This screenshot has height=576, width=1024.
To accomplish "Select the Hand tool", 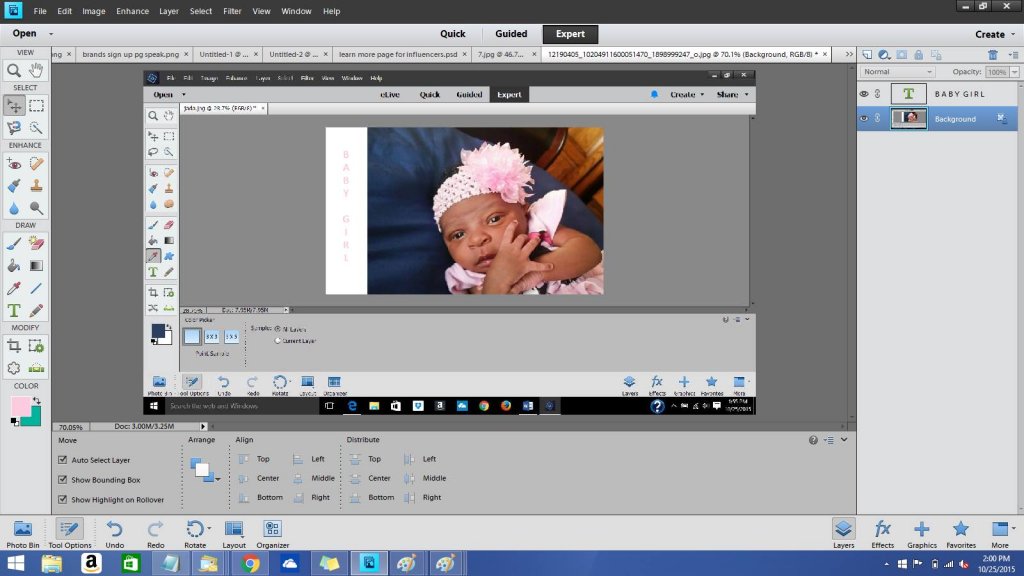I will click(x=37, y=70).
